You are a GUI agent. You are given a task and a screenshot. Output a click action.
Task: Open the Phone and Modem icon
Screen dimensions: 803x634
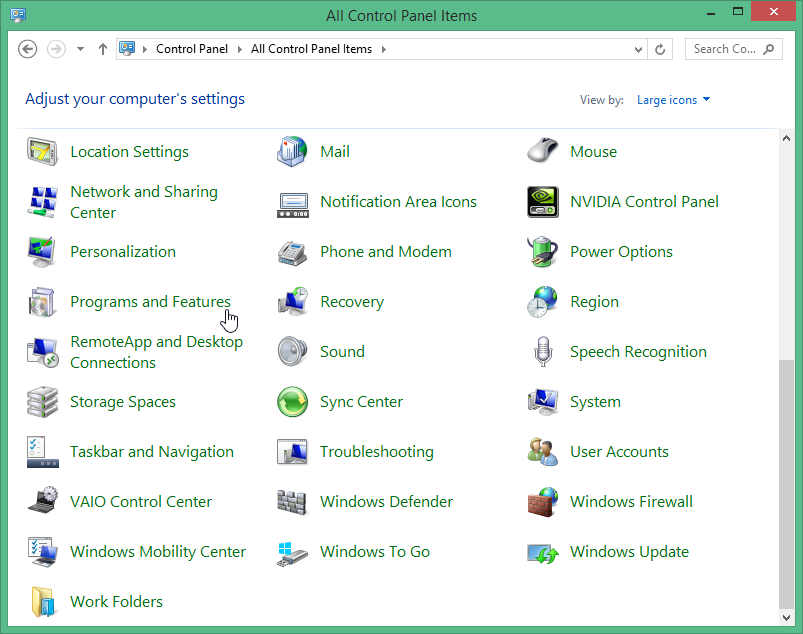[x=292, y=252]
